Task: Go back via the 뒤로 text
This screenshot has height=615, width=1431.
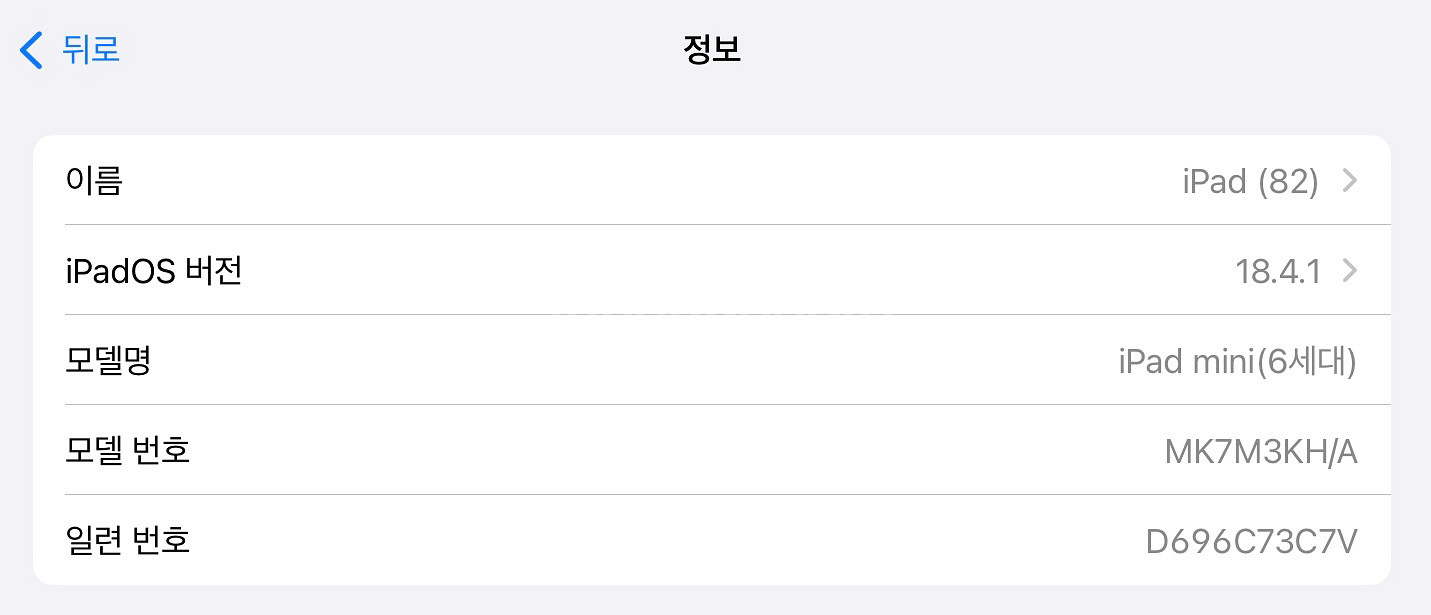Action: click(91, 49)
